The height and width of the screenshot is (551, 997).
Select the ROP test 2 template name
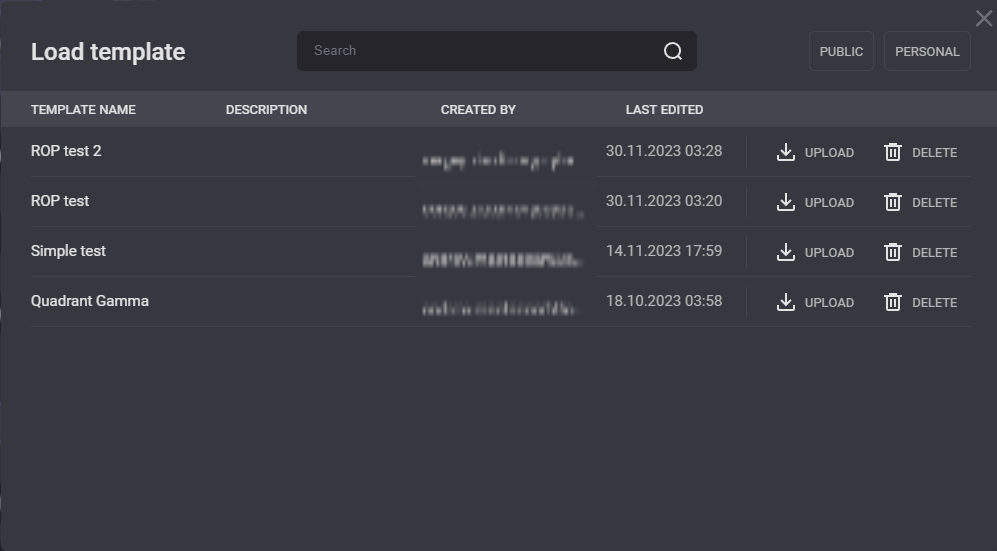coord(66,151)
